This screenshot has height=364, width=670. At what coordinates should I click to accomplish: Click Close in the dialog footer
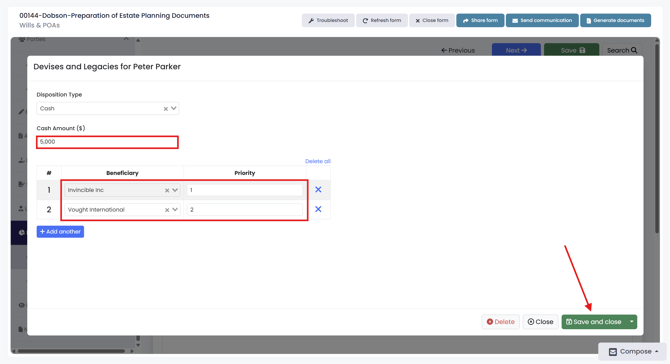click(x=540, y=322)
